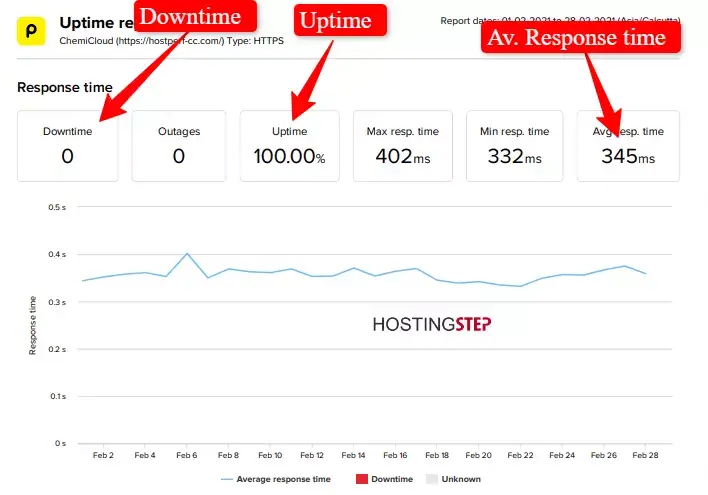
Task: Click the Feb 26 x-axis label
Action: pyautogui.click(x=604, y=455)
